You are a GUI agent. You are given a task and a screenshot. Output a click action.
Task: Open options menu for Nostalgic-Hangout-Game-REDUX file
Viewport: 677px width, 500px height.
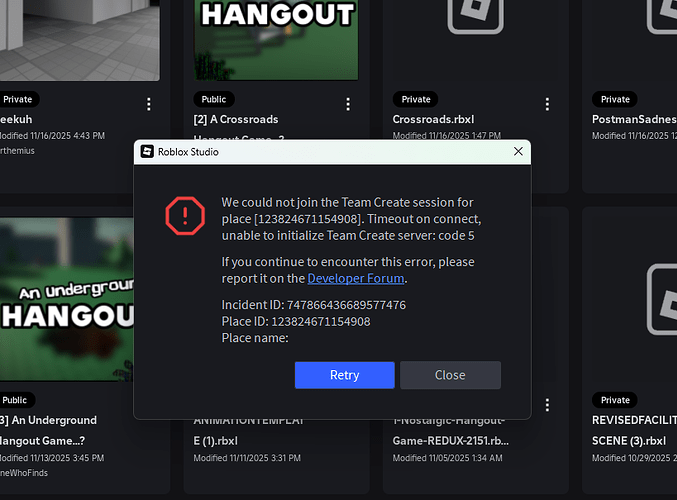[x=547, y=405]
